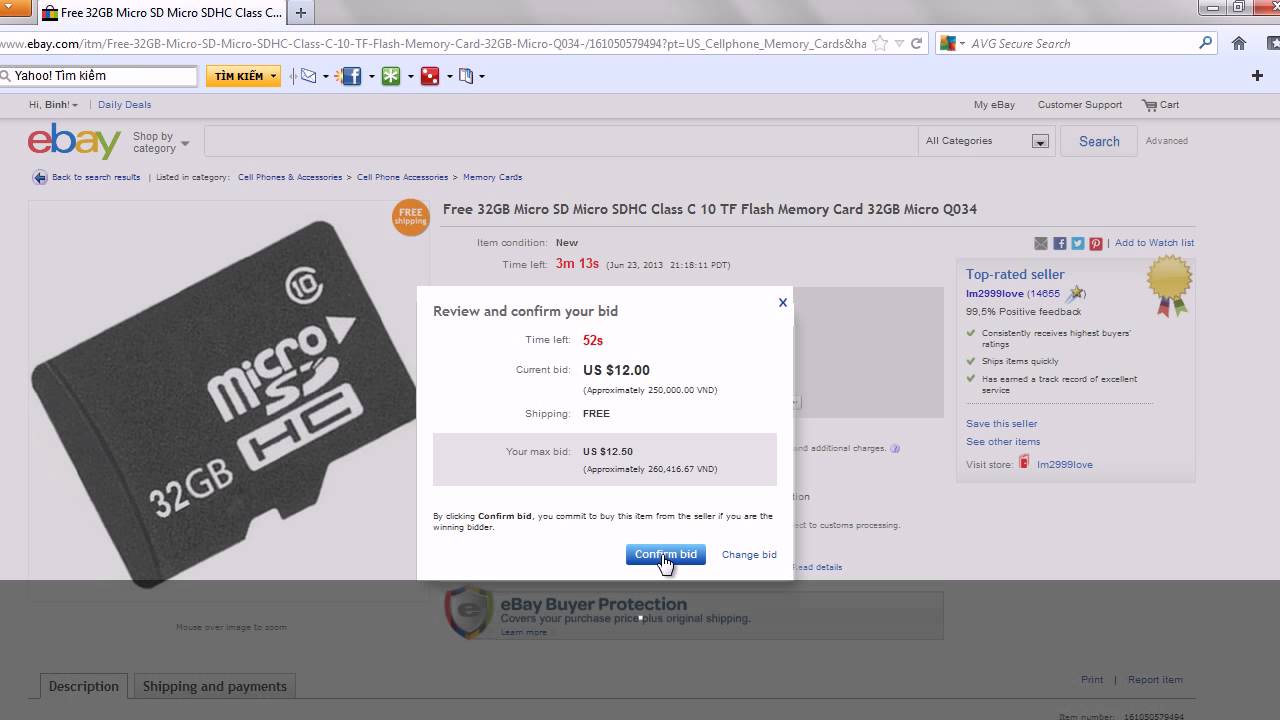1280x720 pixels.
Task: Click the magnifier icon in AVG search box
Action: pos(1206,43)
